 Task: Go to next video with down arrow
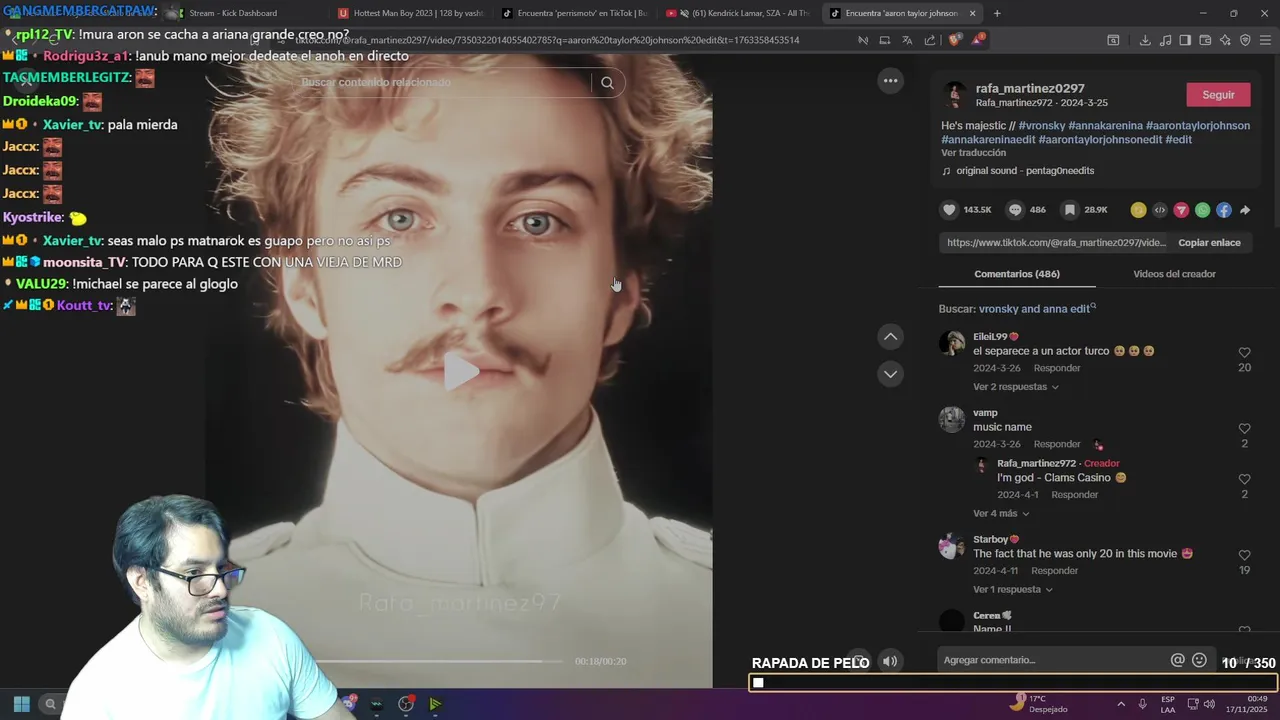point(890,374)
